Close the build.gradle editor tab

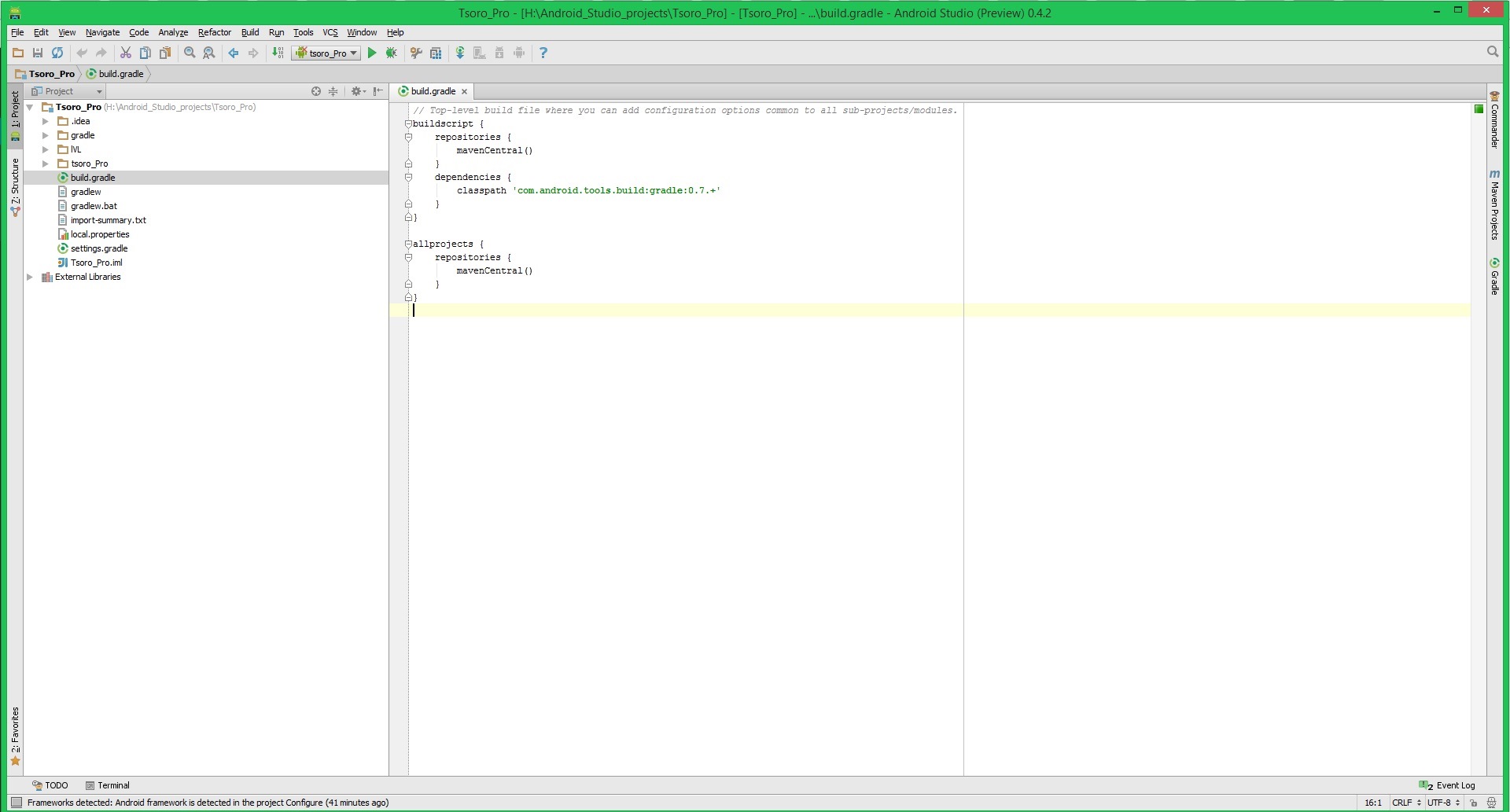(x=464, y=91)
